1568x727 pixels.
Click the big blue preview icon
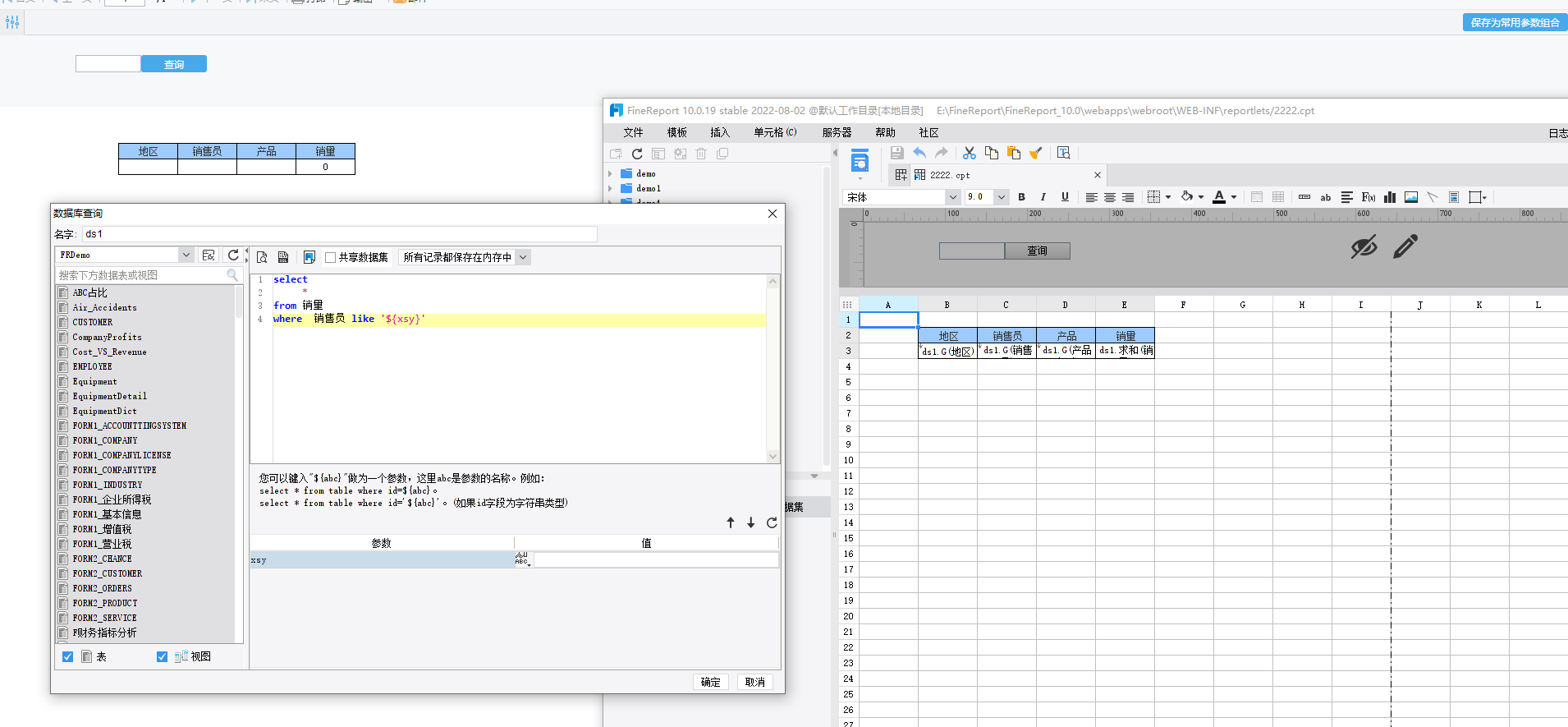point(860,162)
